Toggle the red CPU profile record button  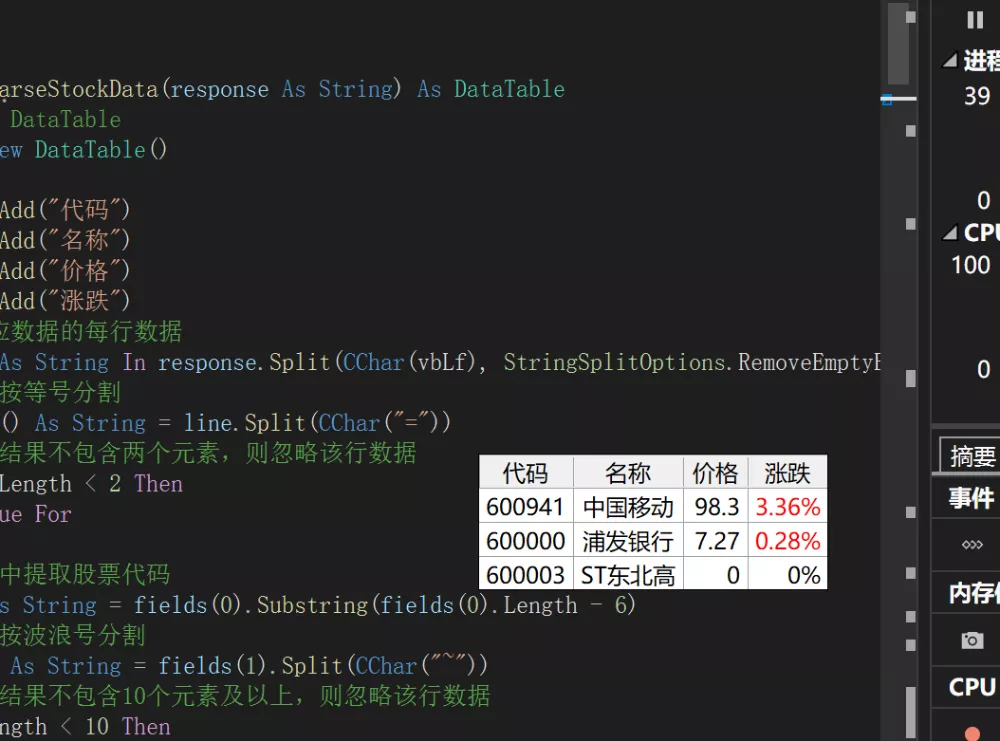[972, 734]
